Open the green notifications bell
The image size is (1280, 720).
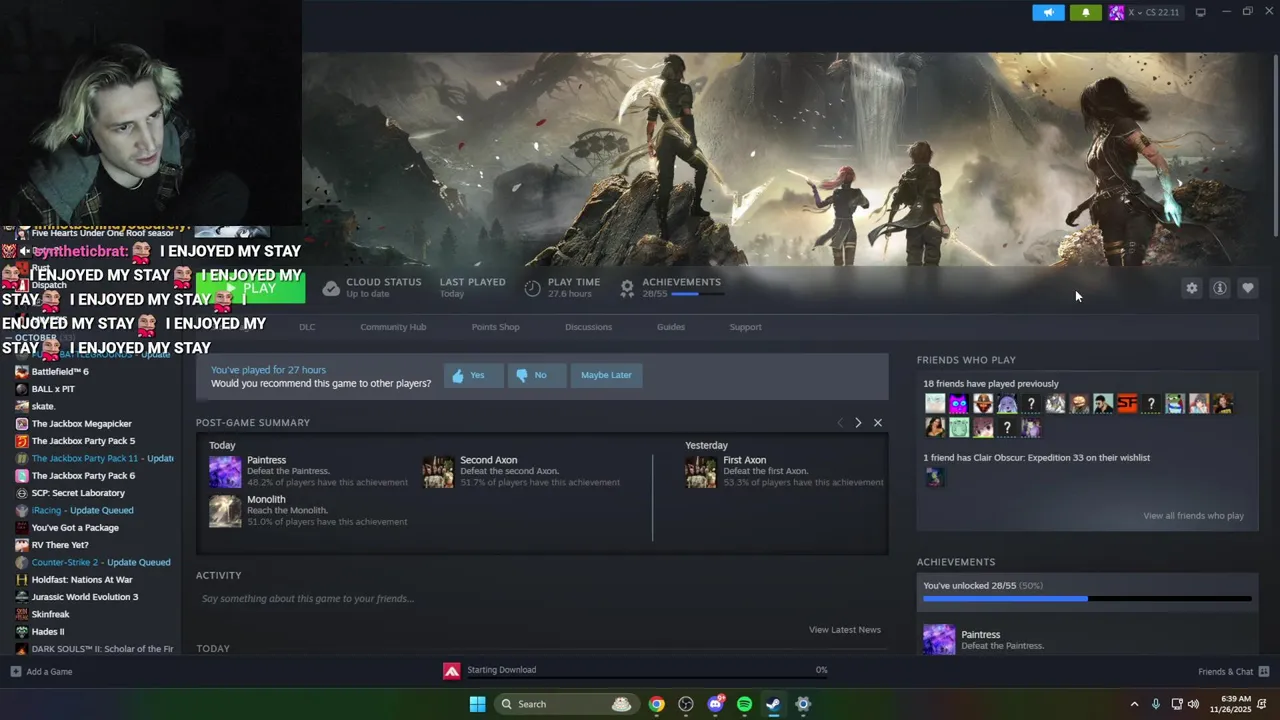click(x=1086, y=12)
